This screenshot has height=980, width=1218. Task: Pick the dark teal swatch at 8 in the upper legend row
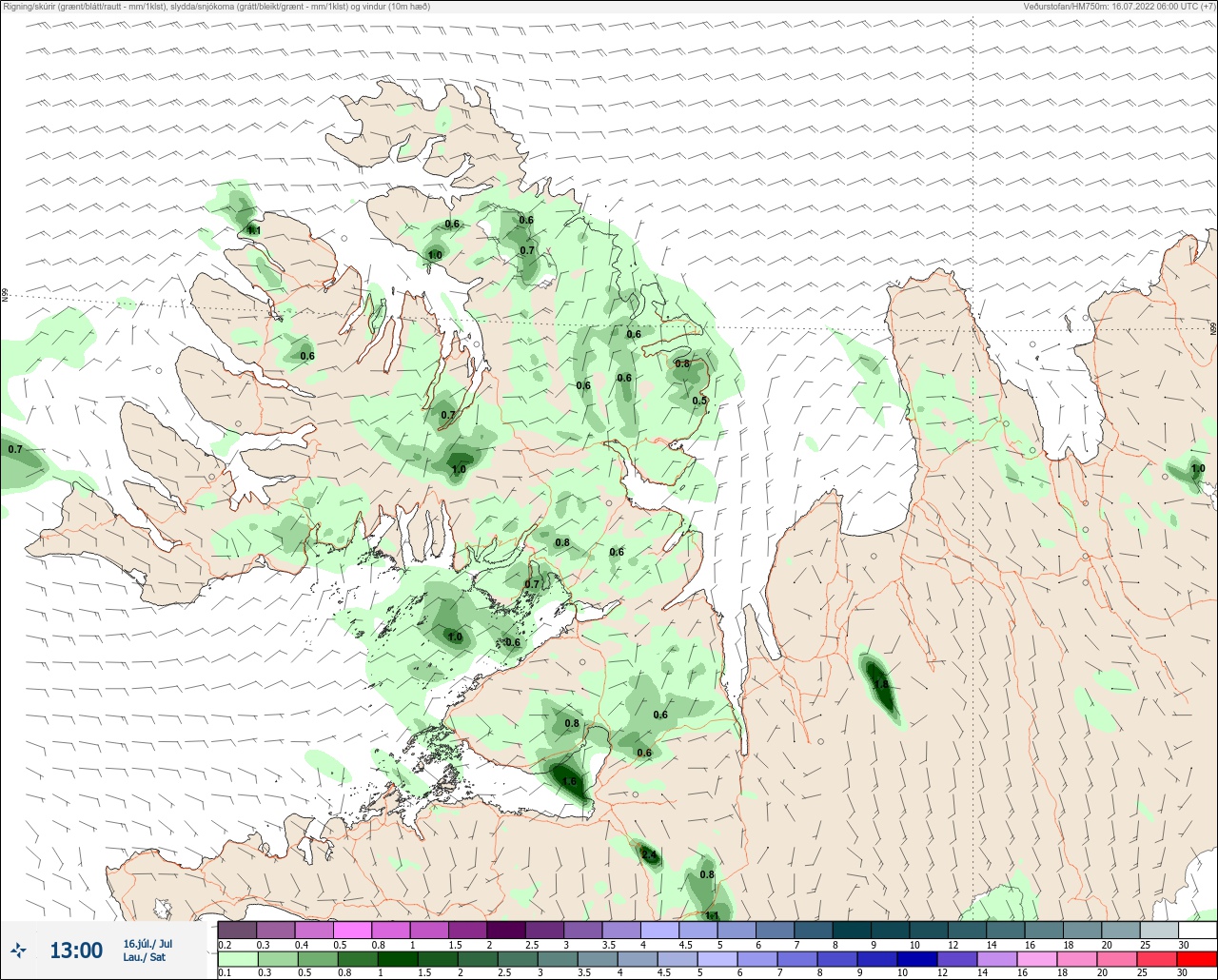[x=852, y=930]
